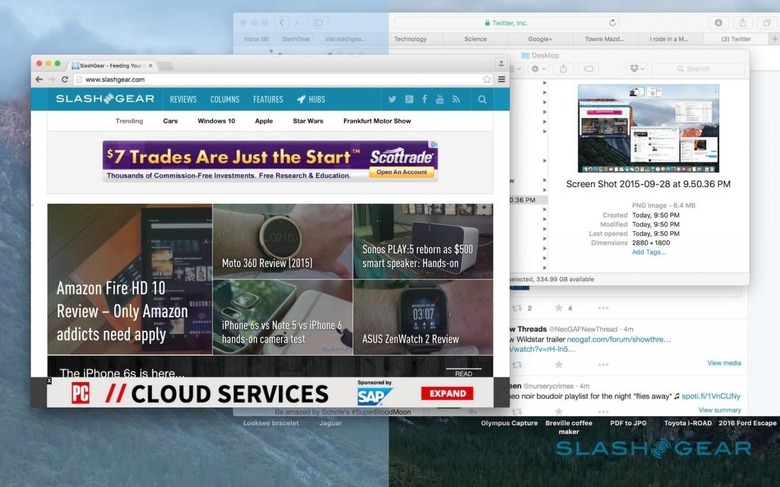Reload the SlashGear page in Chrome
This screenshot has height=487, width=780.
point(65,79)
